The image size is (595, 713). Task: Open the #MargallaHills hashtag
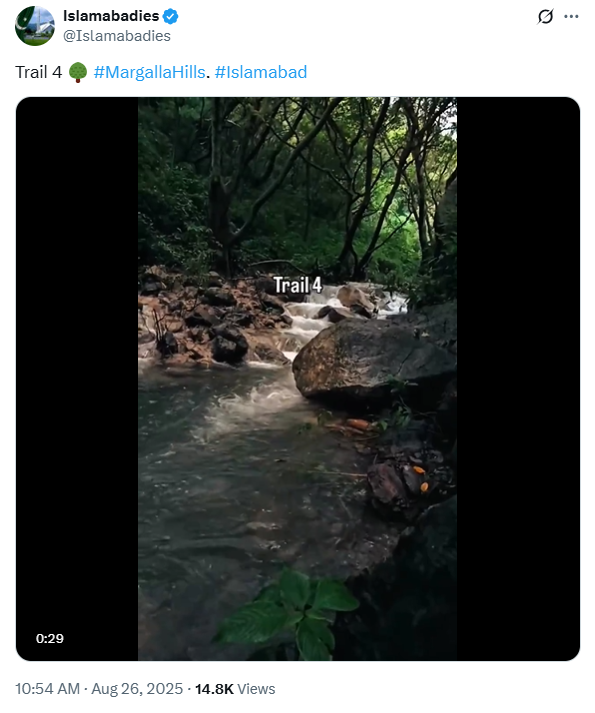point(149,72)
